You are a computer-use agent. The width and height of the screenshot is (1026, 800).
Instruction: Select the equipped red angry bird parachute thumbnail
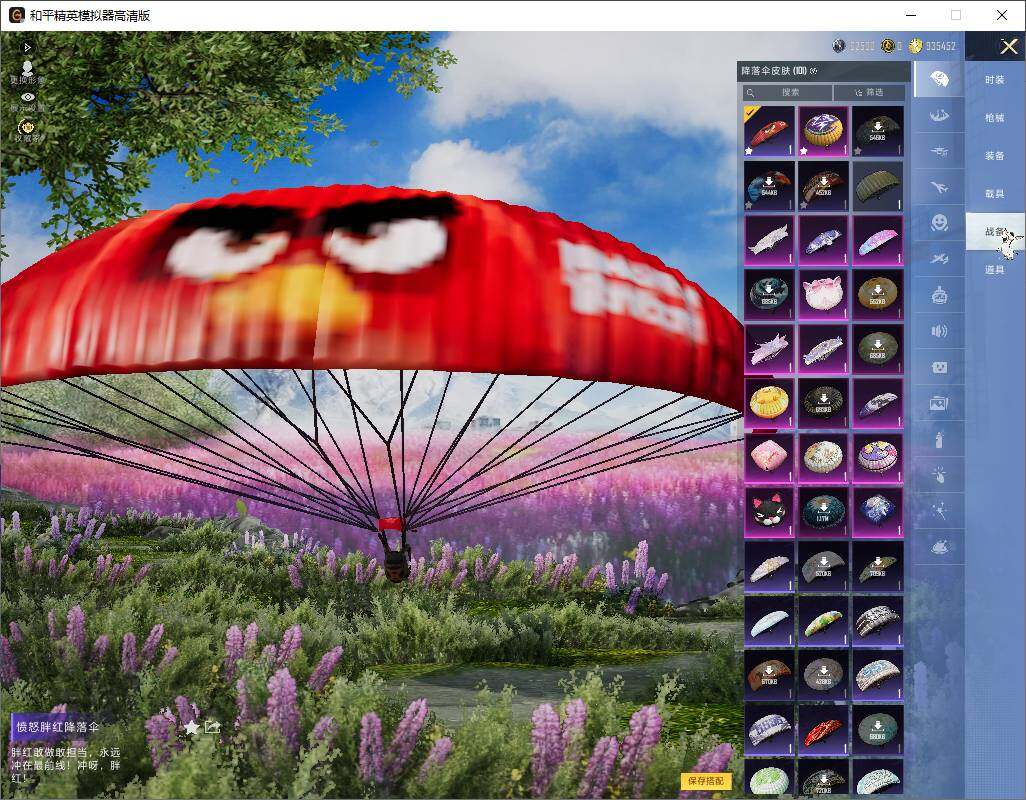(769, 131)
